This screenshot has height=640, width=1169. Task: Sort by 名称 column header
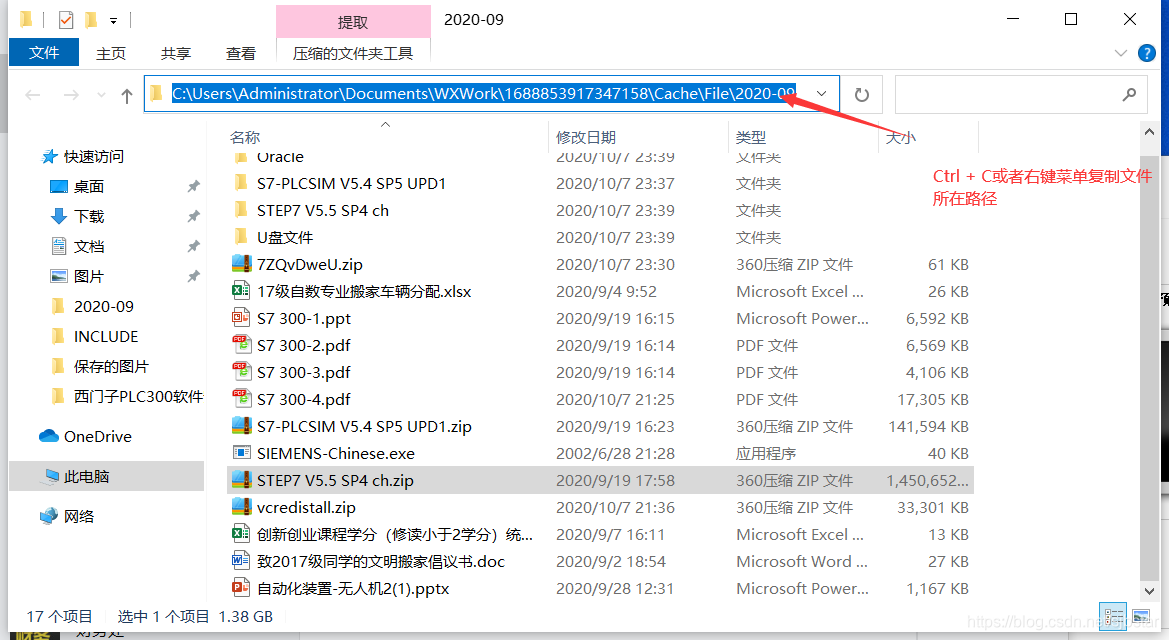pos(245,137)
